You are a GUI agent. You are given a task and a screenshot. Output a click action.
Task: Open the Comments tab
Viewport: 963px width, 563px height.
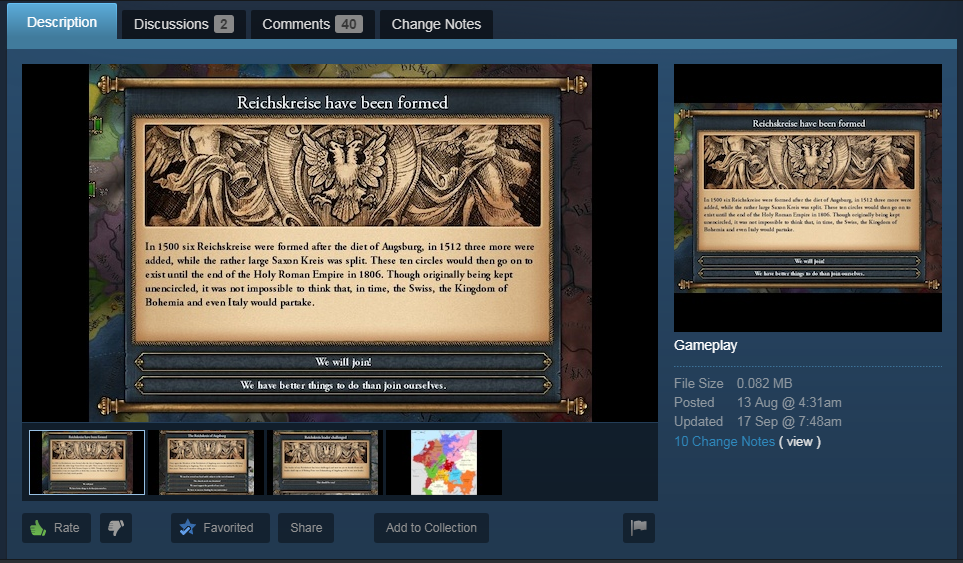[x=312, y=25]
